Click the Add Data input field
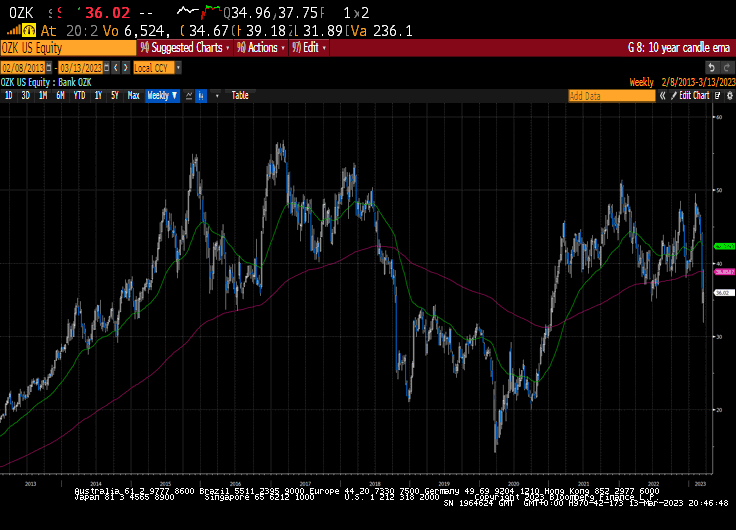Viewport: 736px width, 530px height. [612, 96]
